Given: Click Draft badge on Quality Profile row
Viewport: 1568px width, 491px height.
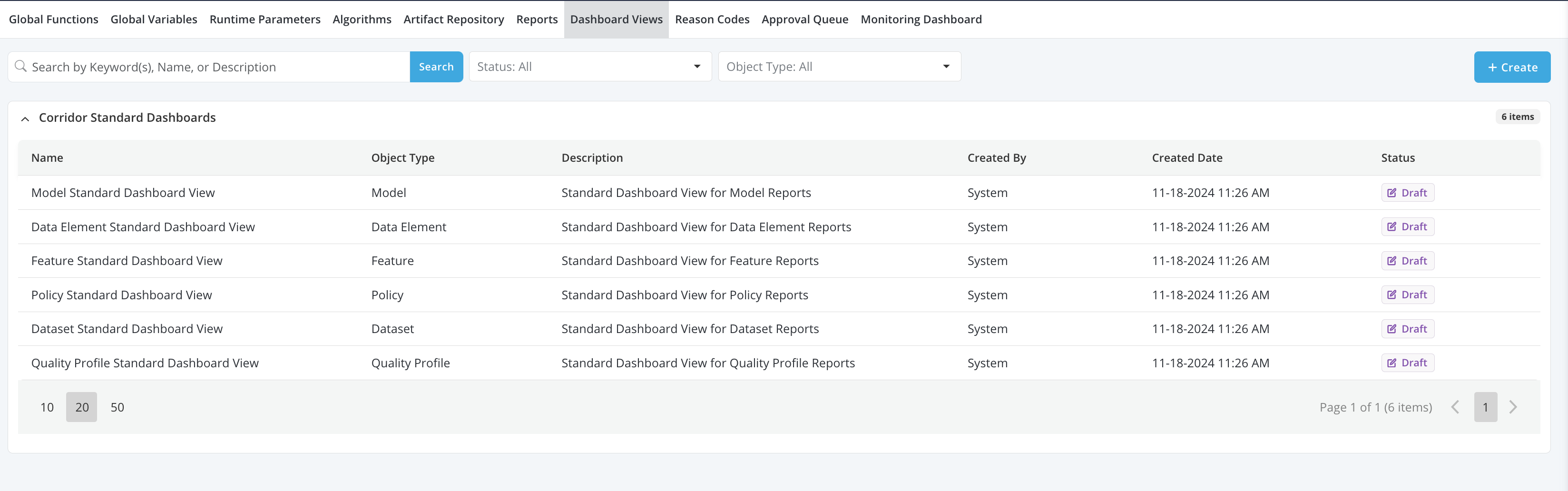Looking at the screenshot, I should (x=1407, y=363).
